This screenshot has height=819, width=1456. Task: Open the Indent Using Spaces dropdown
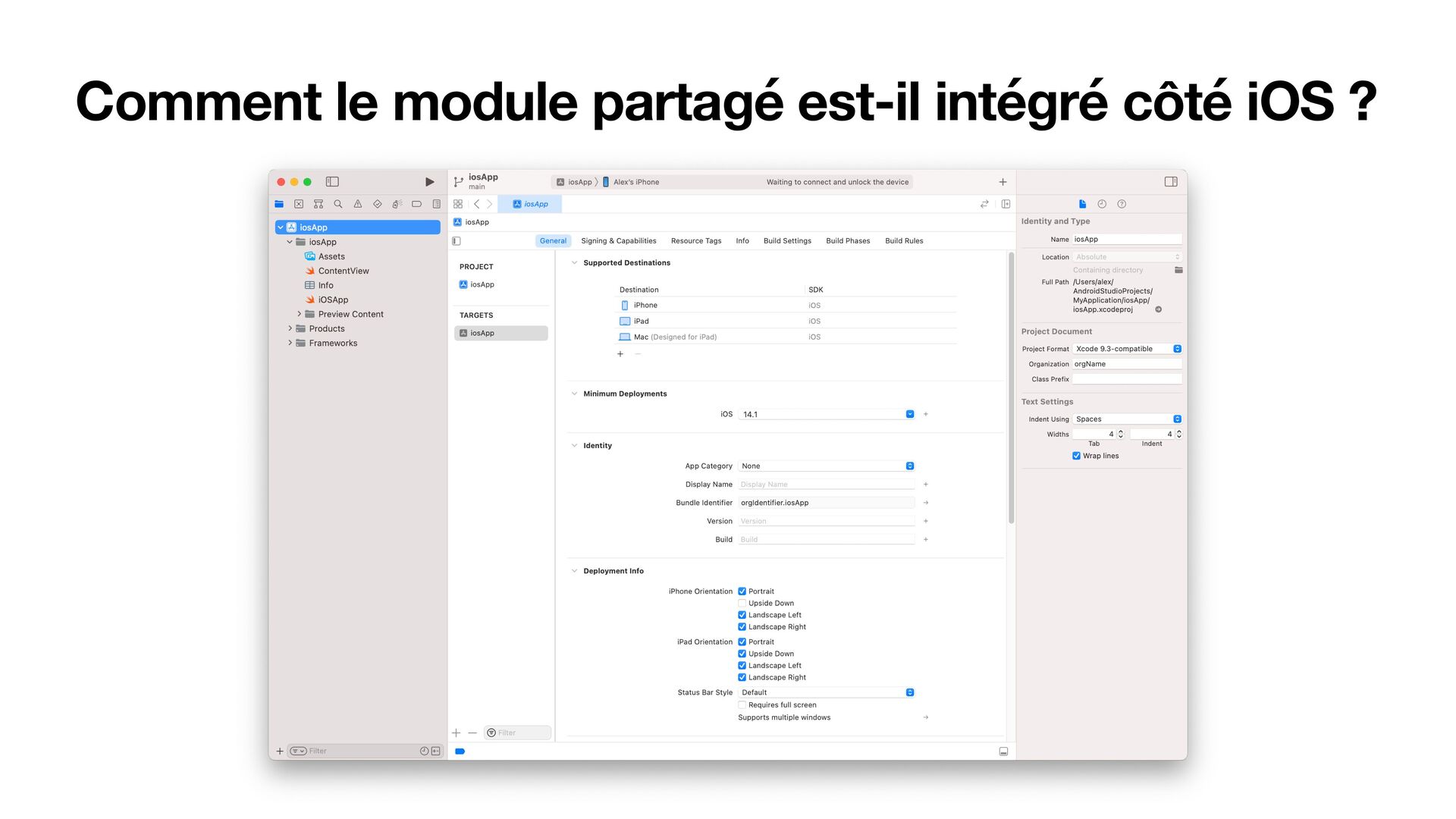[1128, 419]
